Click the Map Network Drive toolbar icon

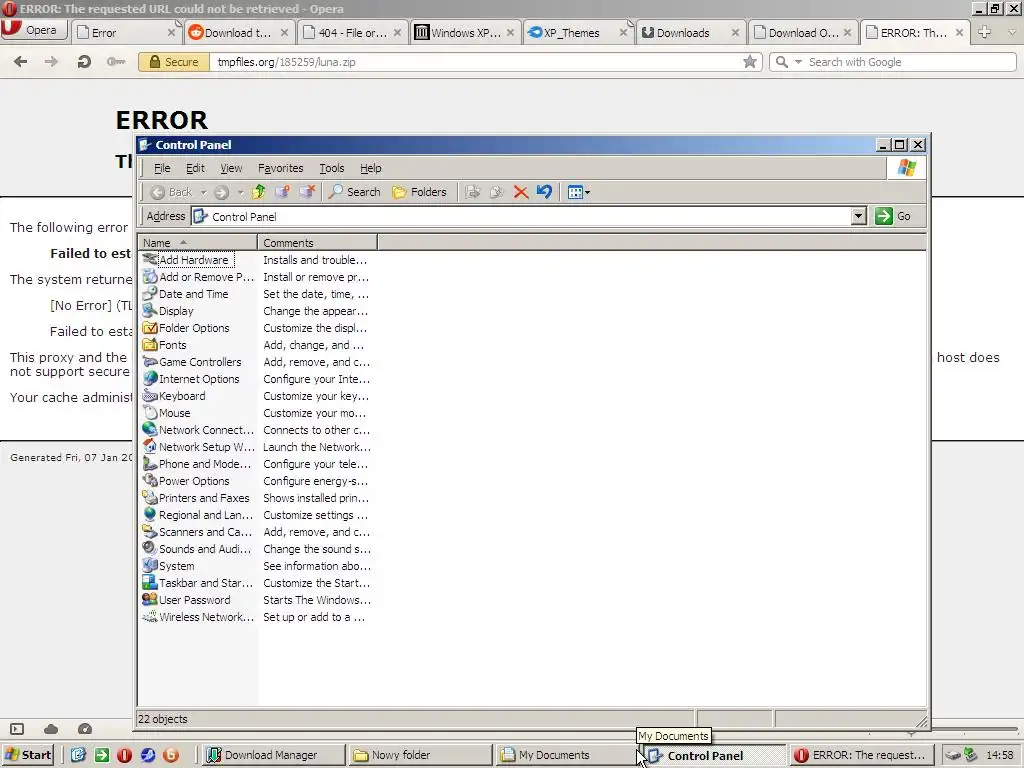pyautogui.click(x=282, y=192)
